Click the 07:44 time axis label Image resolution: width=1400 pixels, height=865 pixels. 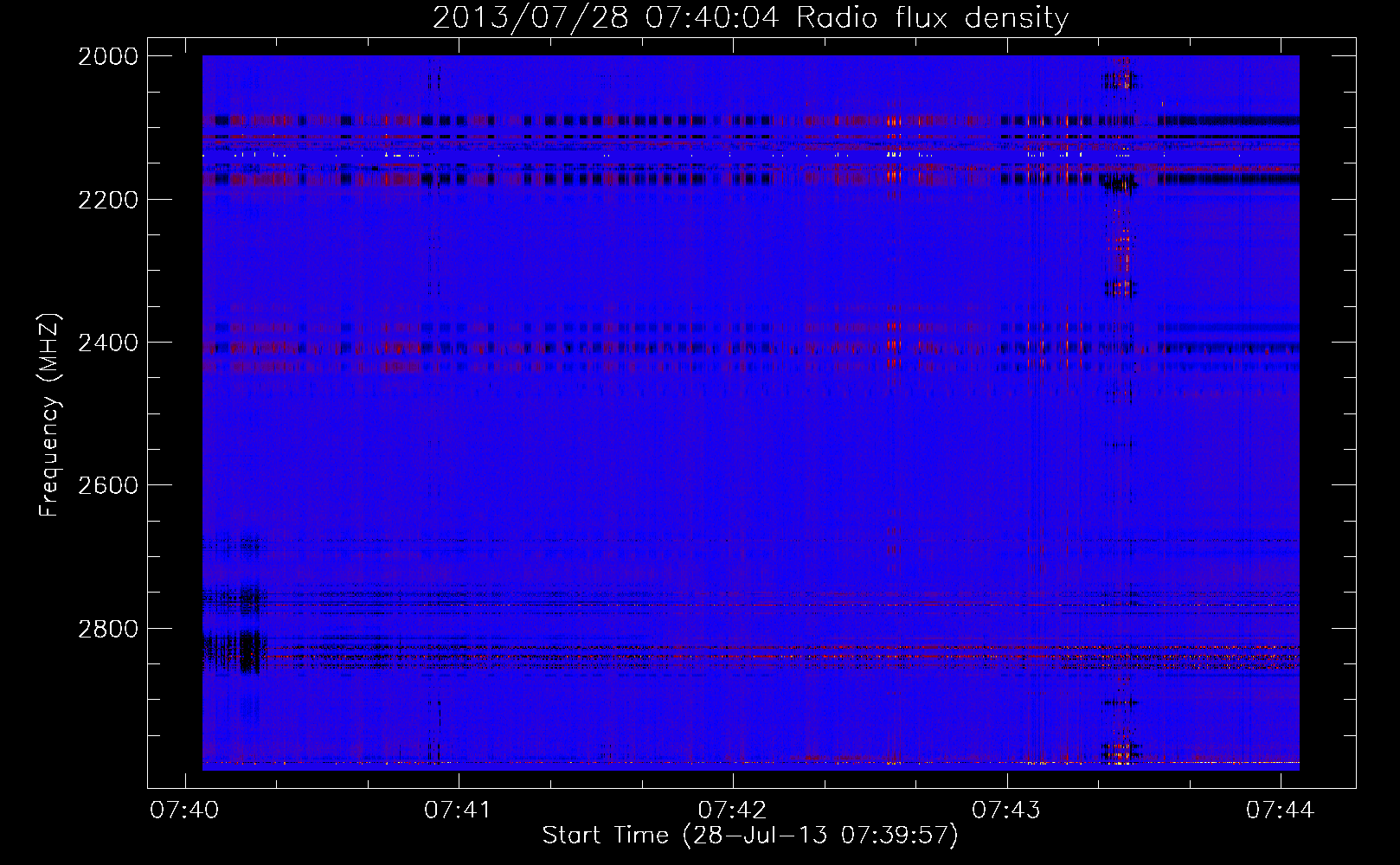click(1280, 810)
